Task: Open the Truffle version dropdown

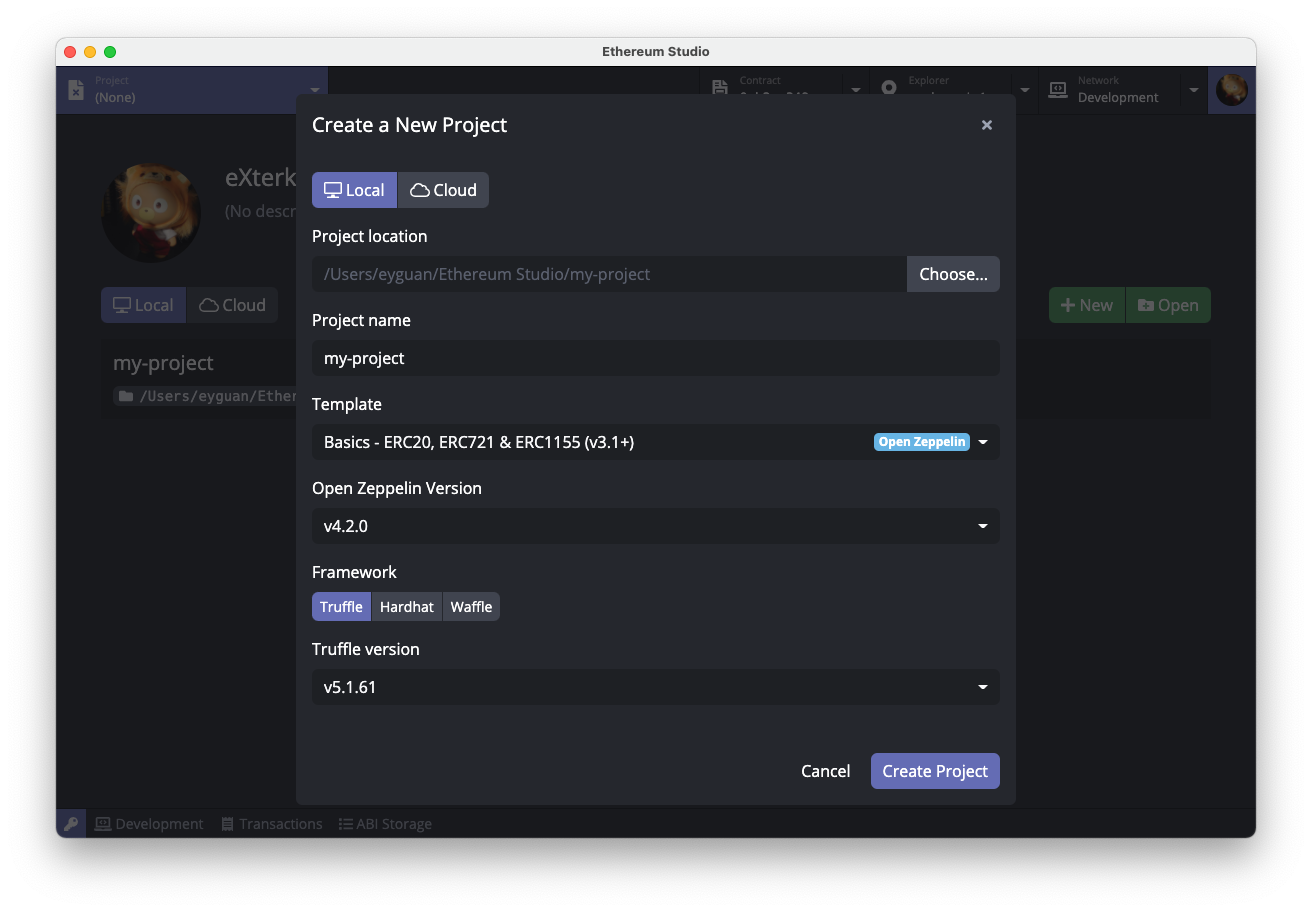Action: 656,687
